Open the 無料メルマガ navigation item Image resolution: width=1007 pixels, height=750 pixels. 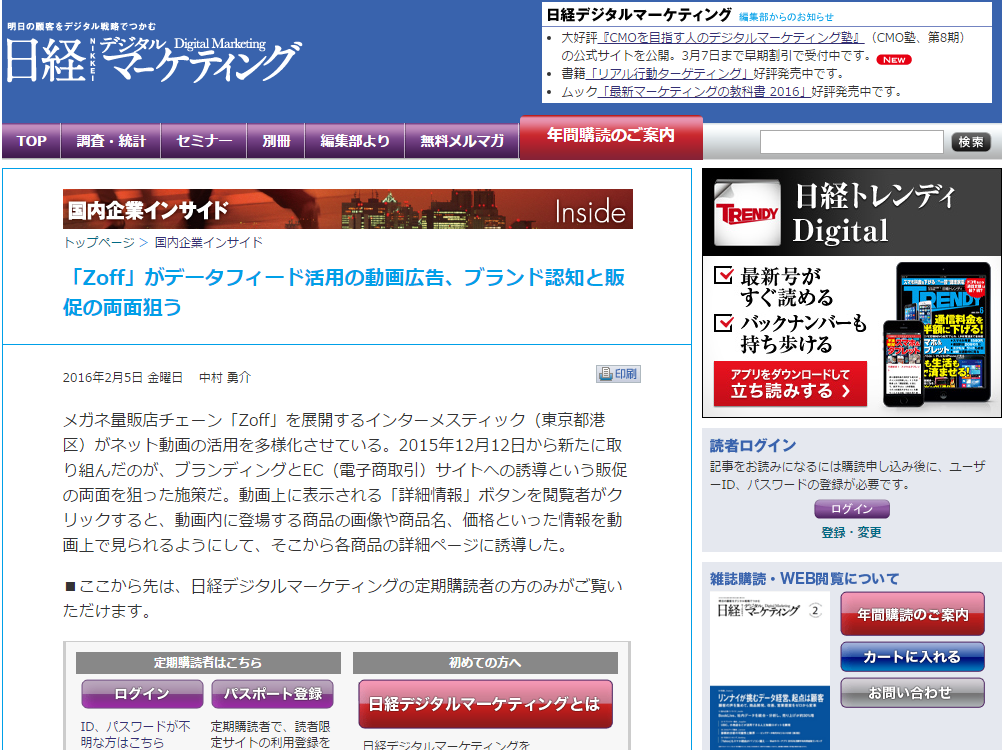pyautogui.click(x=462, y=141)
